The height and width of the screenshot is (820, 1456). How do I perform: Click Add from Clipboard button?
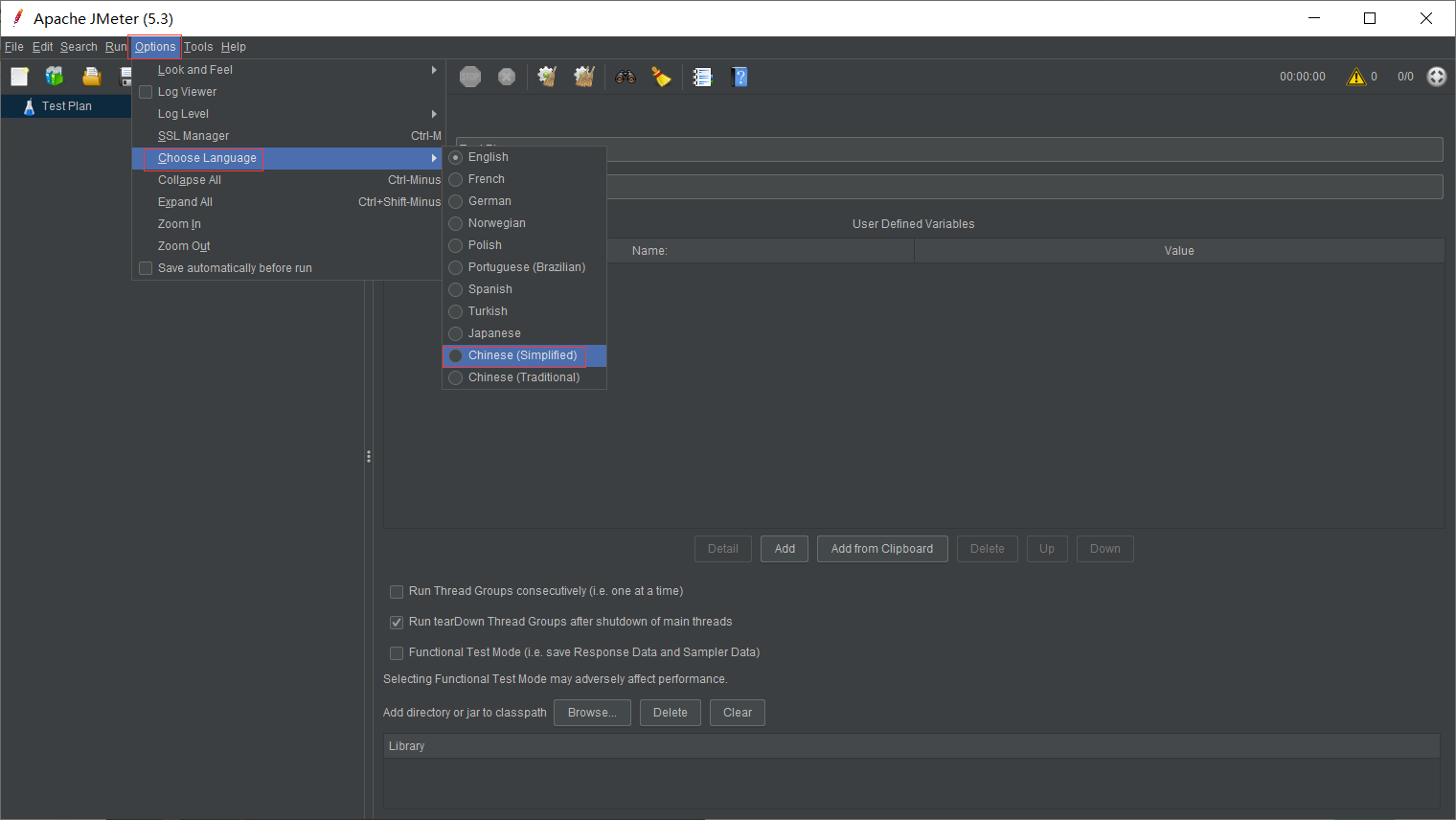pos(882,549)
